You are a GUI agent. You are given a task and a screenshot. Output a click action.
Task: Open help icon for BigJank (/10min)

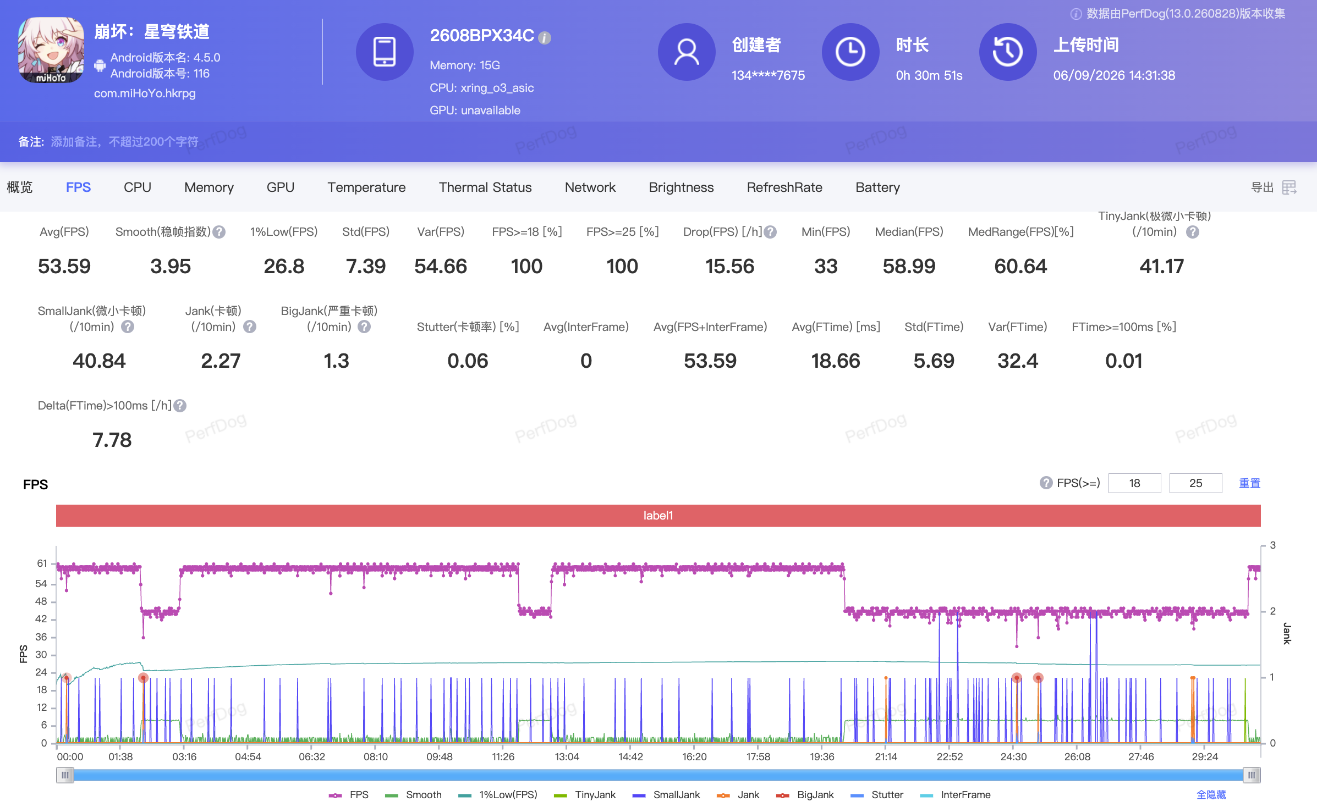(365, 327)
